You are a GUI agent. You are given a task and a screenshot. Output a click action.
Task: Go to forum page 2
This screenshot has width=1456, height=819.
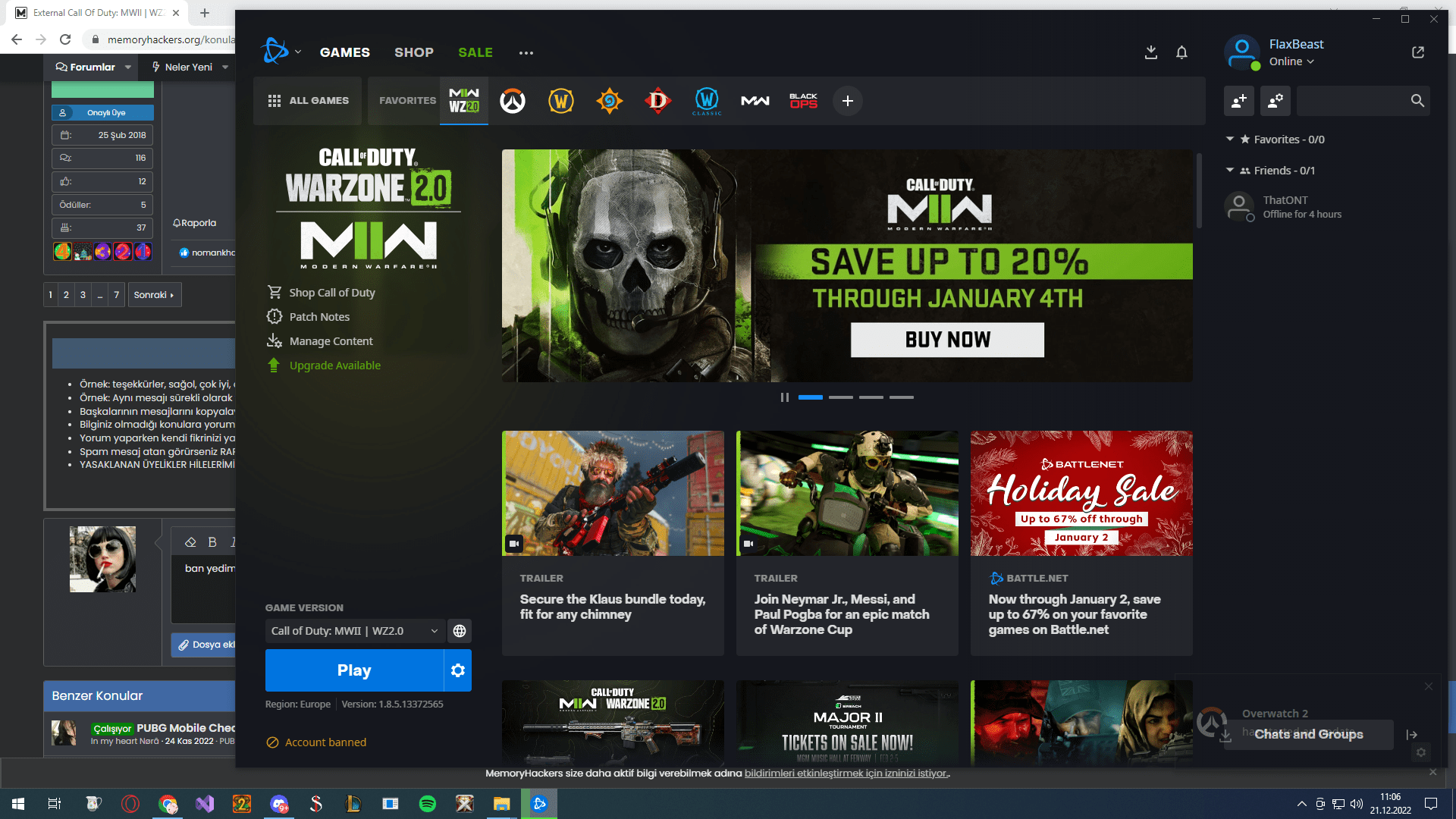(66, 295)
